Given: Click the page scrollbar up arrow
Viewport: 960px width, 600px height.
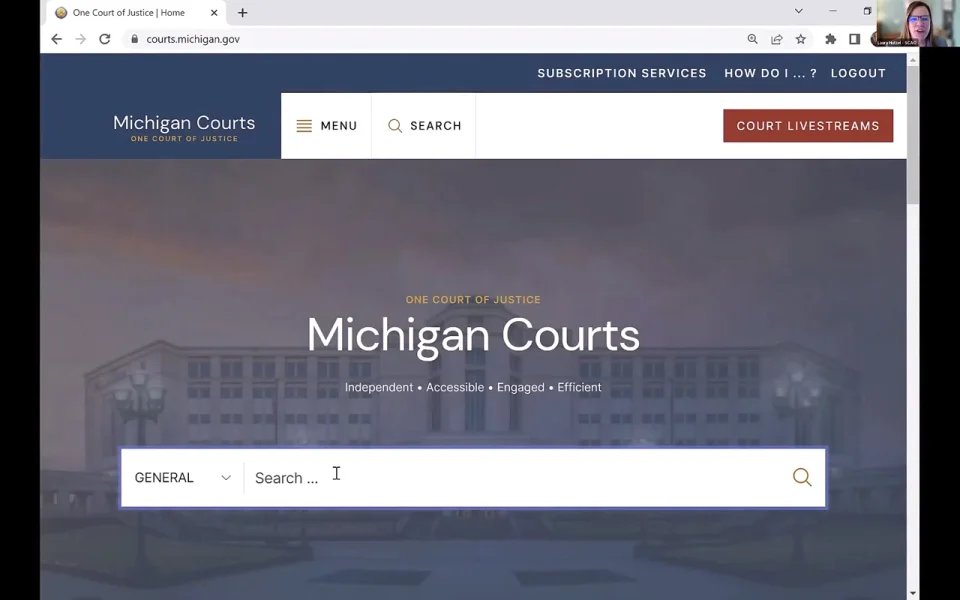Looking at the screenshot, I should [913, 60].
